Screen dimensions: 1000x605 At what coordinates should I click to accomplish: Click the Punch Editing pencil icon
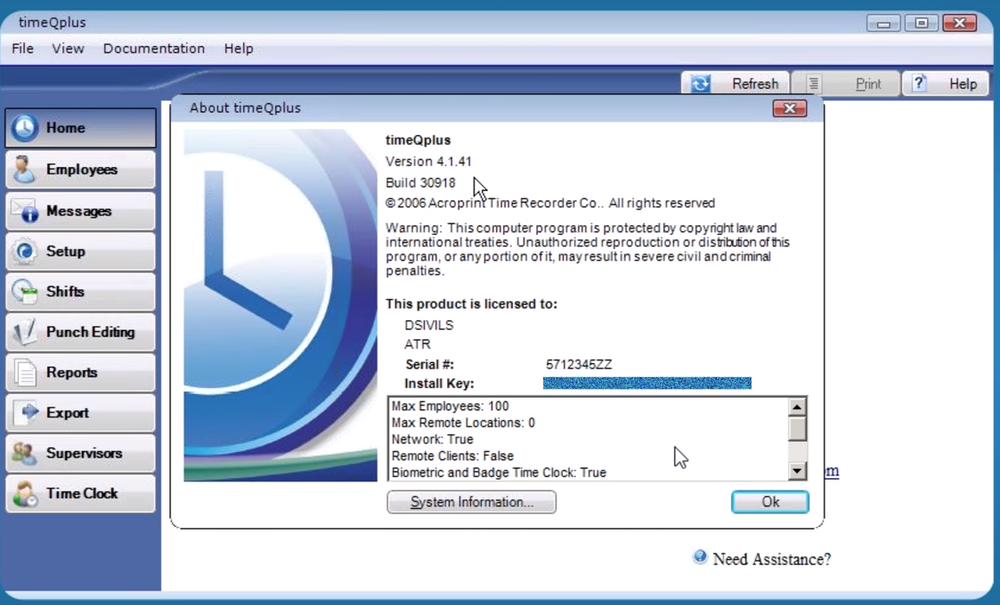tap(24, 332)
